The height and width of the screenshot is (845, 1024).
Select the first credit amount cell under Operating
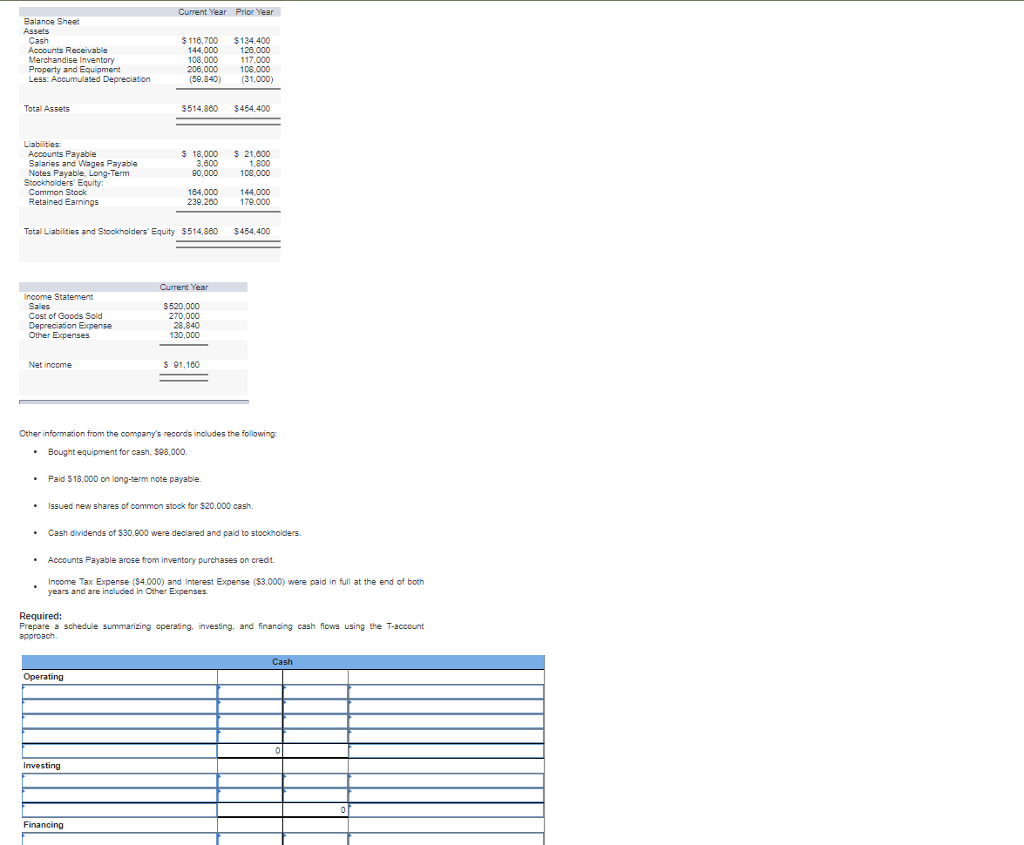[315, 690]
